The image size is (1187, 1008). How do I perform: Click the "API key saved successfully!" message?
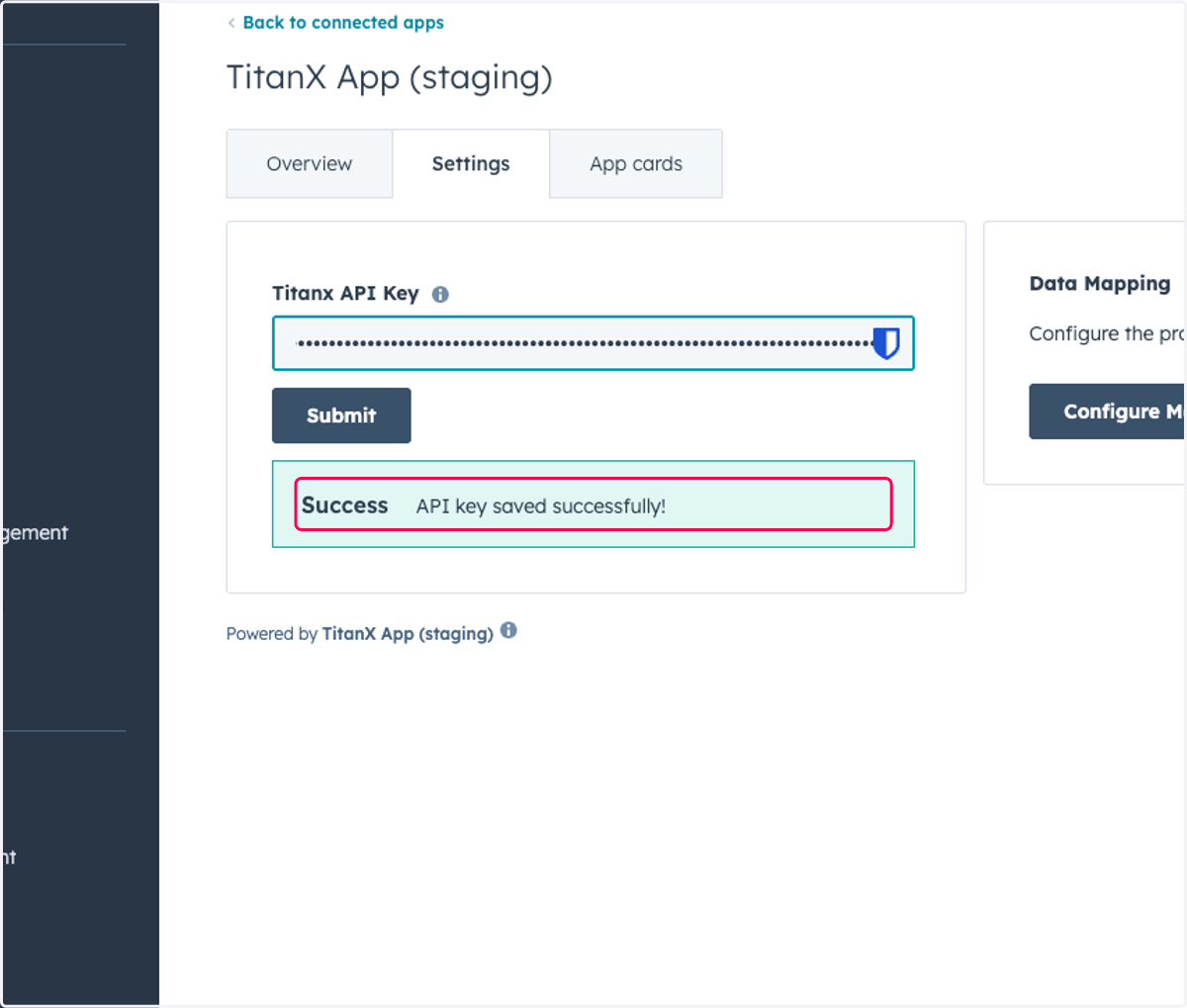pos(541,506)
